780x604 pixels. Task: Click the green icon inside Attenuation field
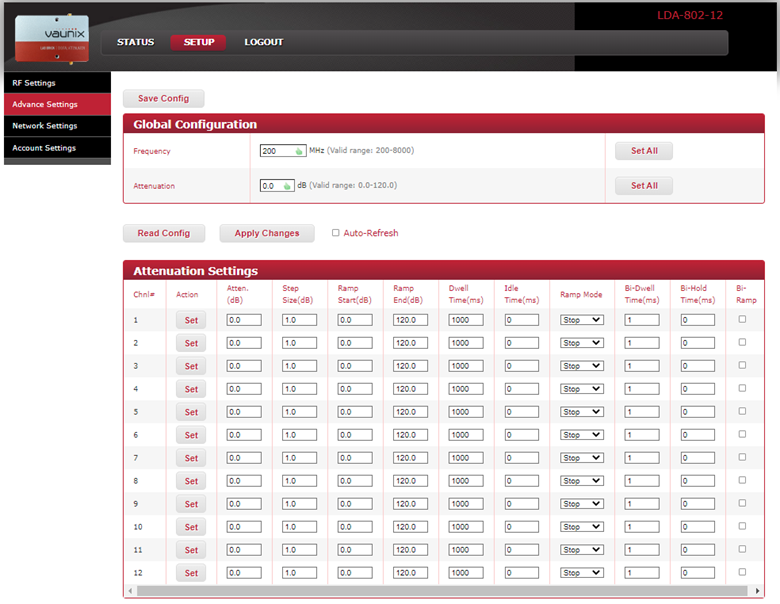(288, 186)
